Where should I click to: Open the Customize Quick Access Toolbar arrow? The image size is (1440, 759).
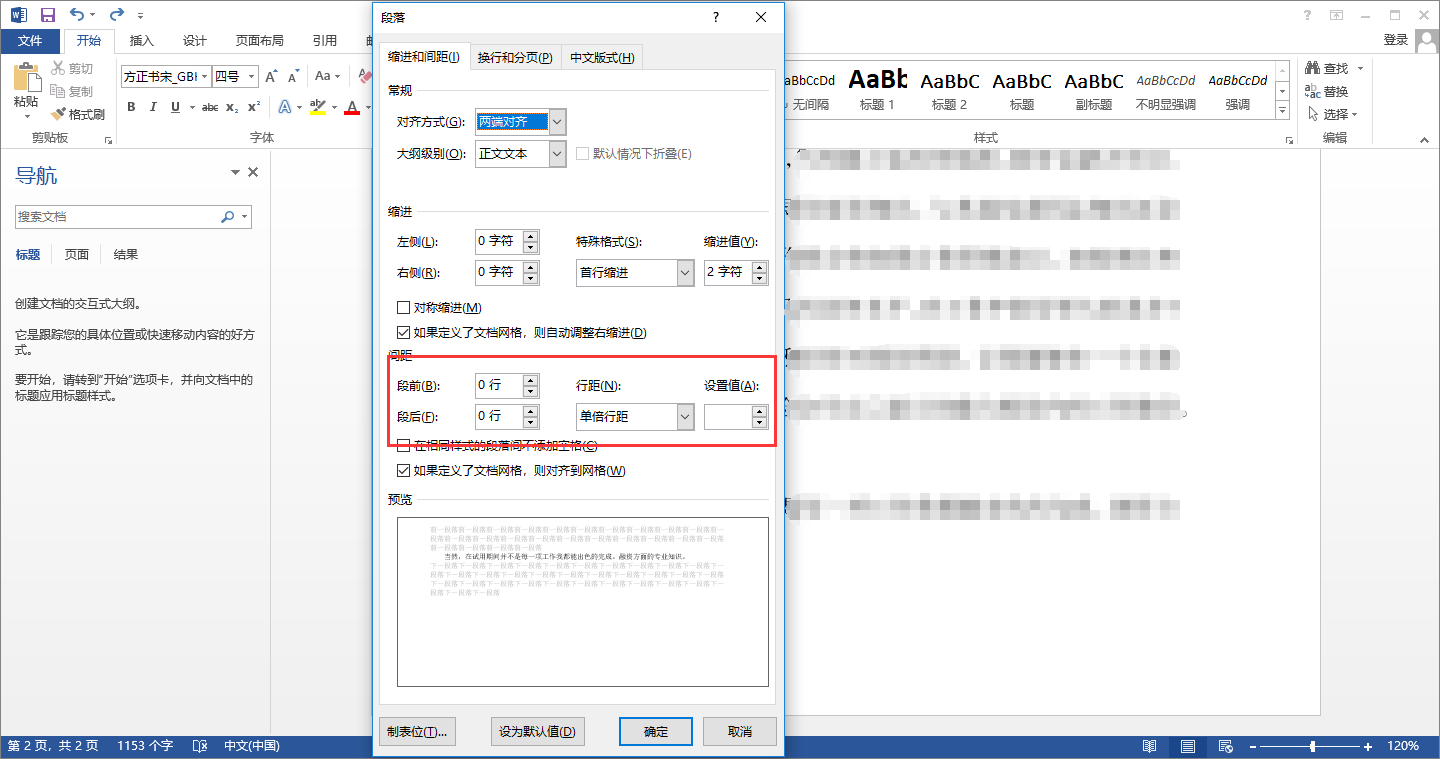click(x=140, y=16)
